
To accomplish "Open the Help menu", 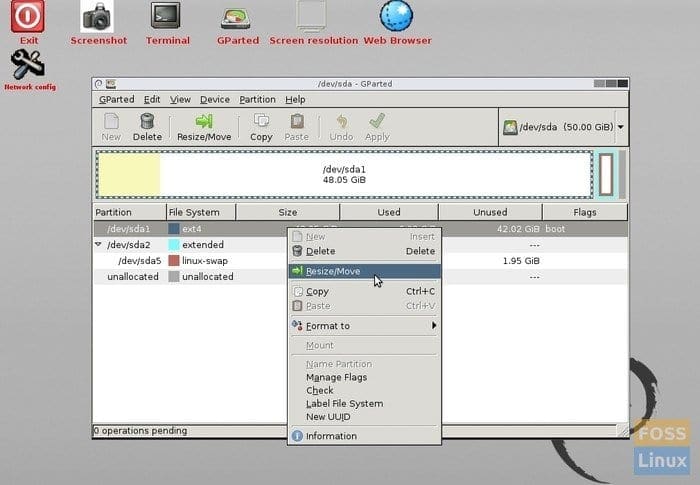I will [x=295, y=100].
